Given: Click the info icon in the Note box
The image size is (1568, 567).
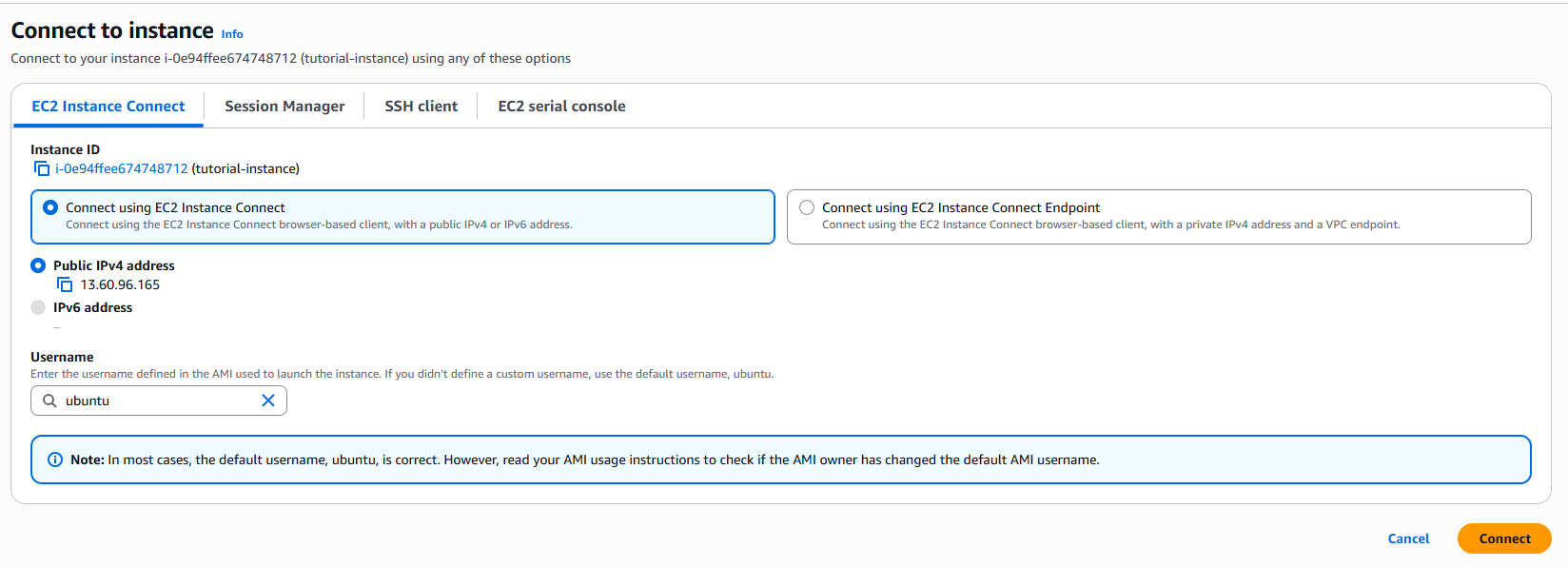Looking at the screenshot, I should (x=55, y=459).
